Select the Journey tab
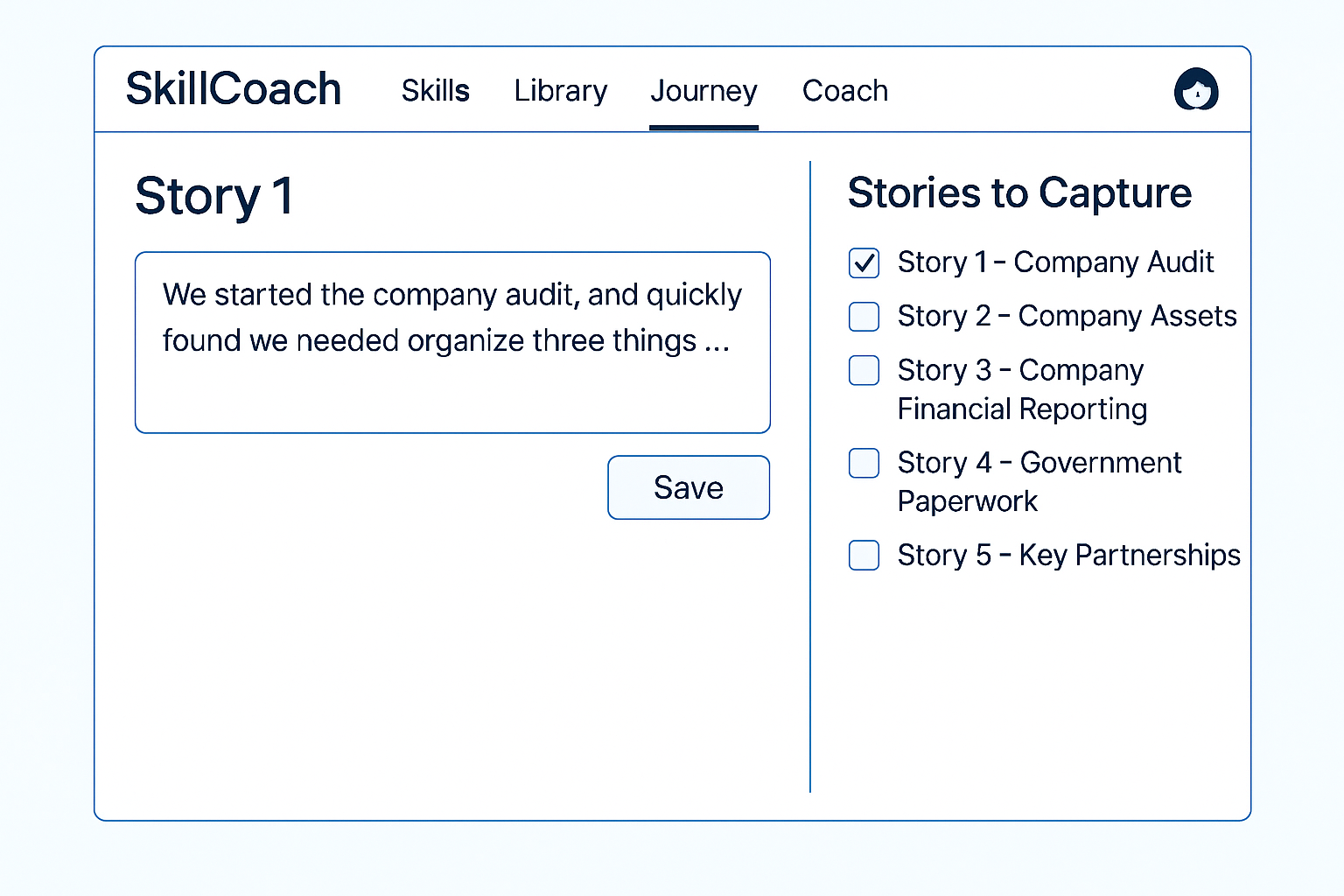This screenshot has width=1344, height=896. point(703,90)
